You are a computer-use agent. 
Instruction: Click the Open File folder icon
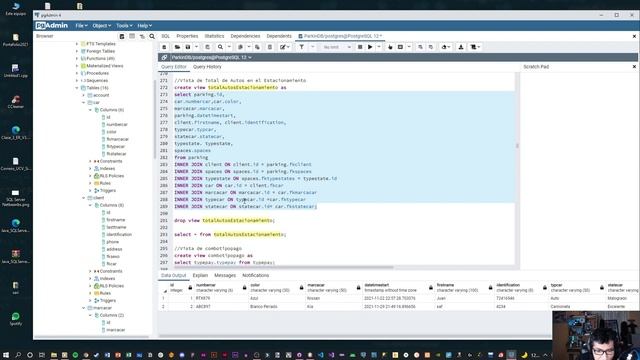click(177, 47)
